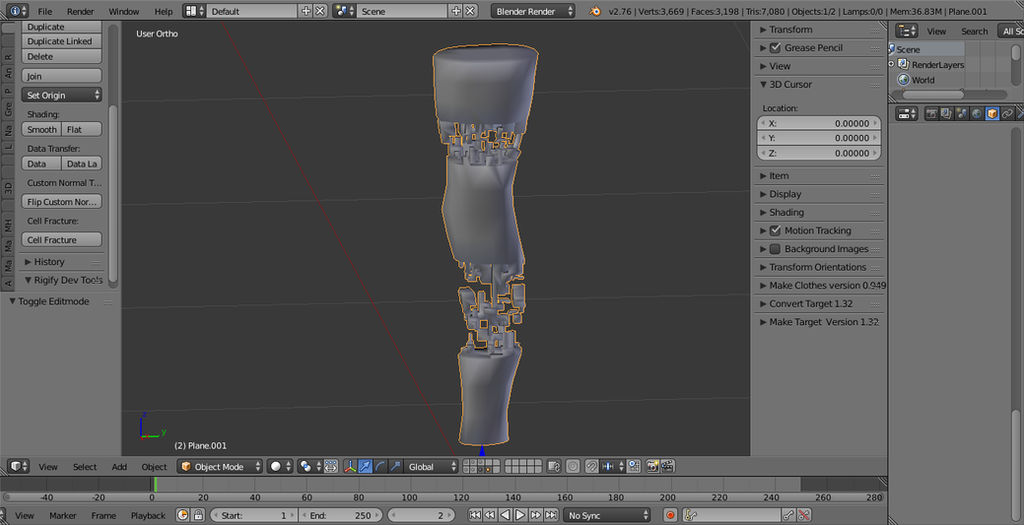Viewport: 1024px width, 525px height.
Task: Open the Render Layers properties tab
Action: coord(946,114)
